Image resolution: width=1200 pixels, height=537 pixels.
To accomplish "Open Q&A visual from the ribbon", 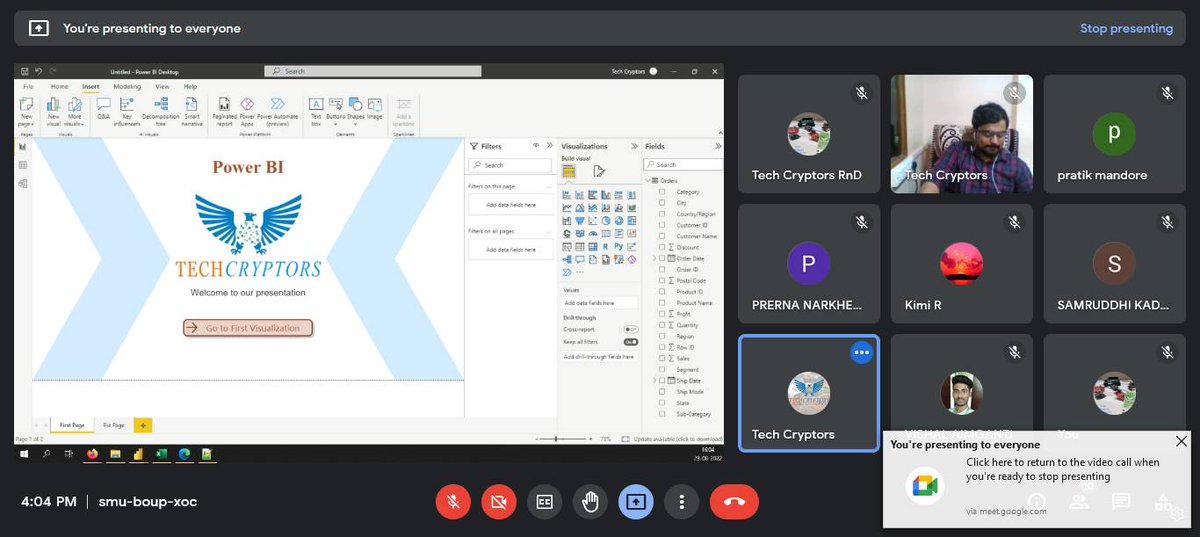I will 103,108.
